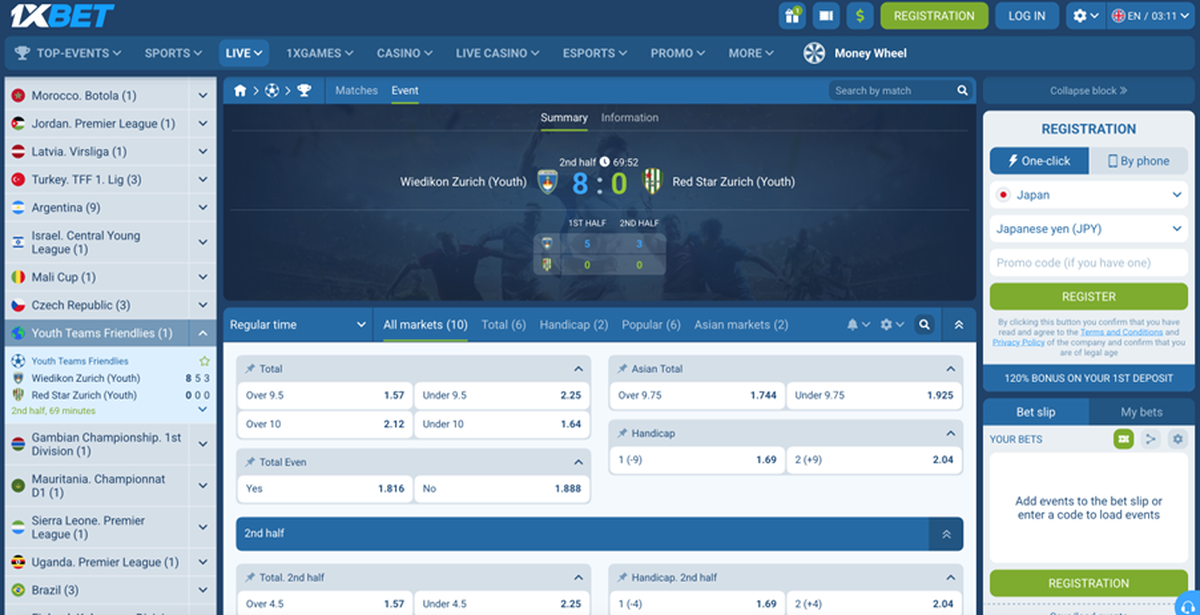This screenshot has width=1200, height=615.
Task: Open the SPORTS menu
Action: point(174,53)
